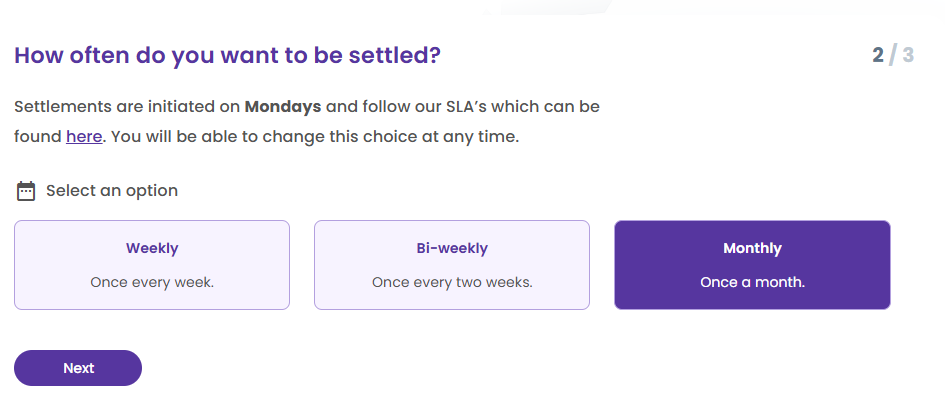945x397 pixels.
Task: Click the "Once every week." description
Action: [152, 282]
